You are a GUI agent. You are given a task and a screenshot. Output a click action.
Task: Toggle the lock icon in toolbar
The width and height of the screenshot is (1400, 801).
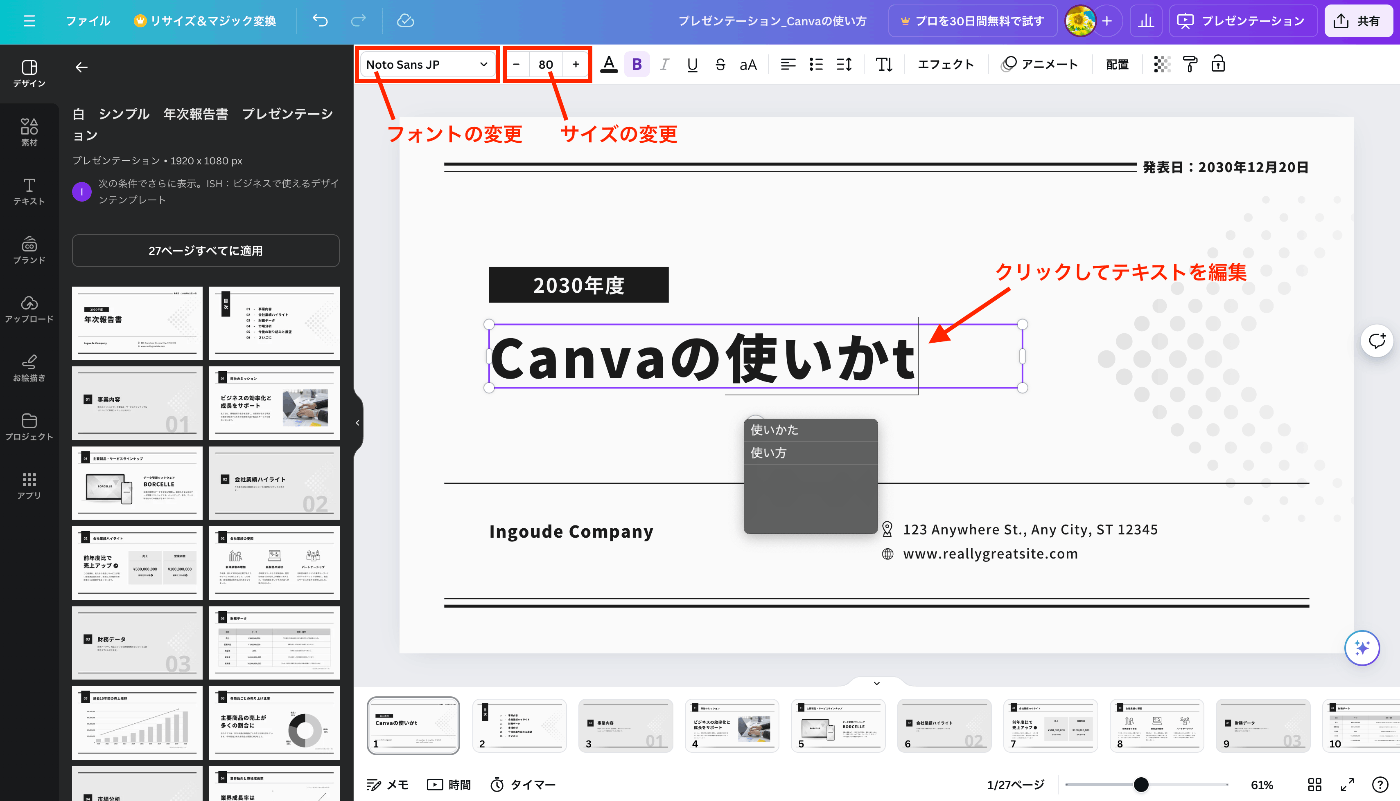1217,64
